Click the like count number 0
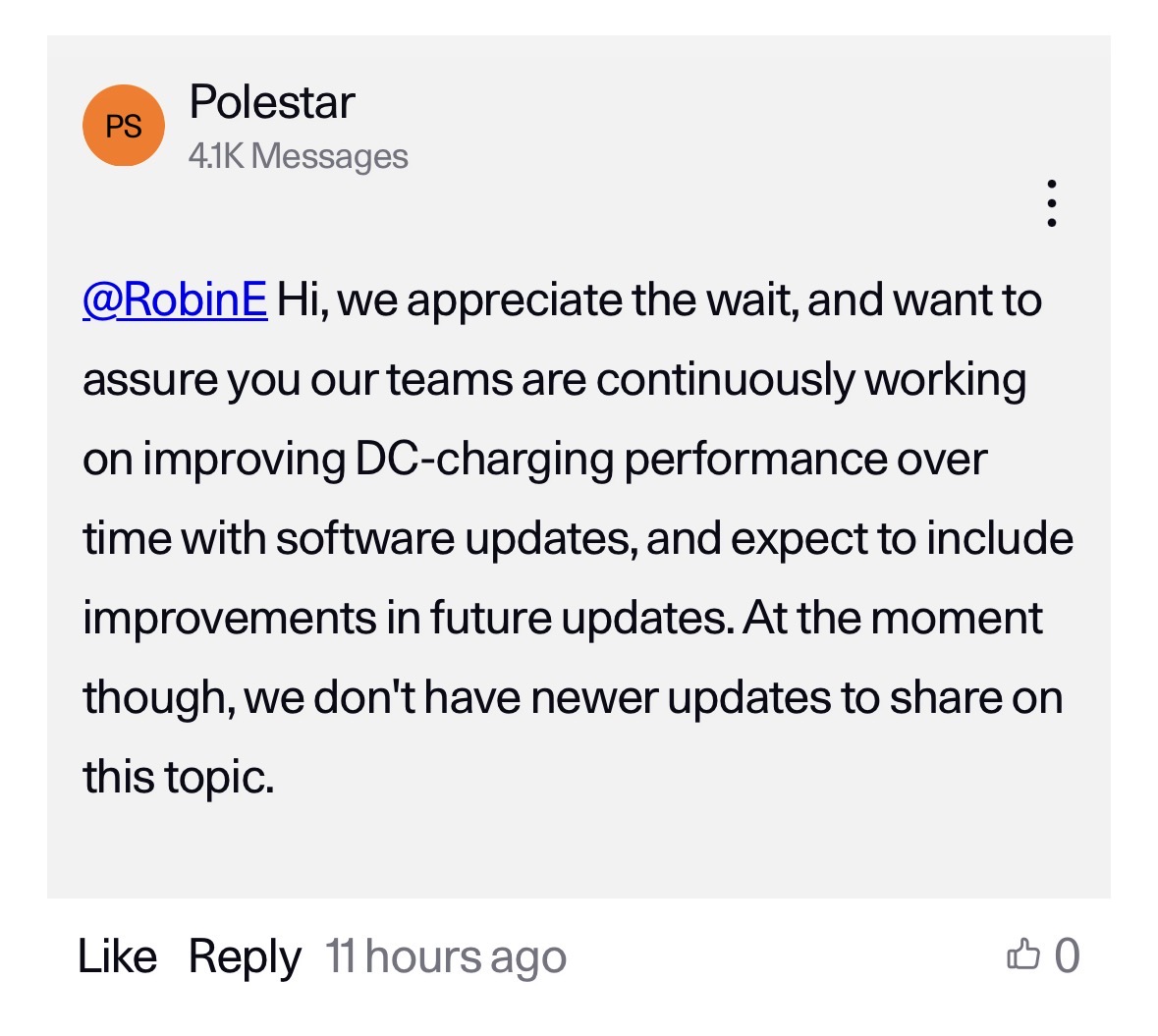Screen dimensions: 1158x1036 [x=1067, y=955]
